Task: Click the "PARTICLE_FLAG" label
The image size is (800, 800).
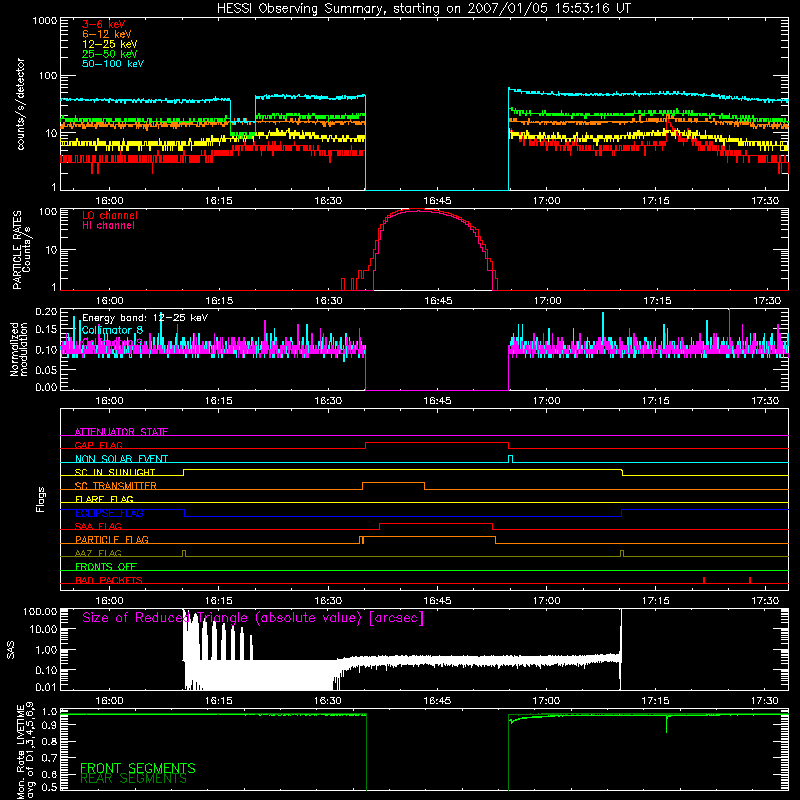Action: (x=112, y=539)
